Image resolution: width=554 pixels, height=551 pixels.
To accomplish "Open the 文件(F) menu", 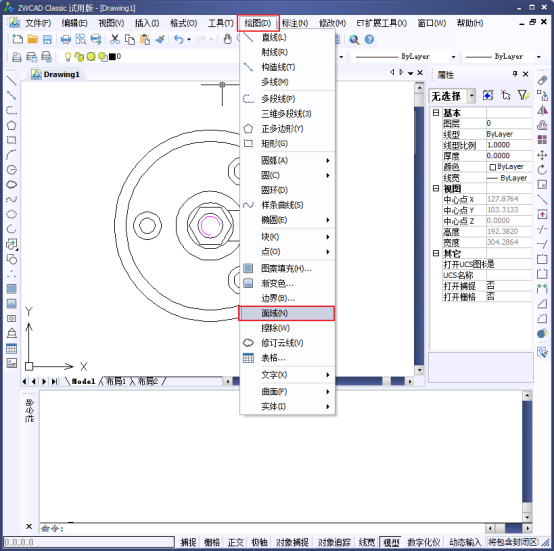I will point(38,23).
